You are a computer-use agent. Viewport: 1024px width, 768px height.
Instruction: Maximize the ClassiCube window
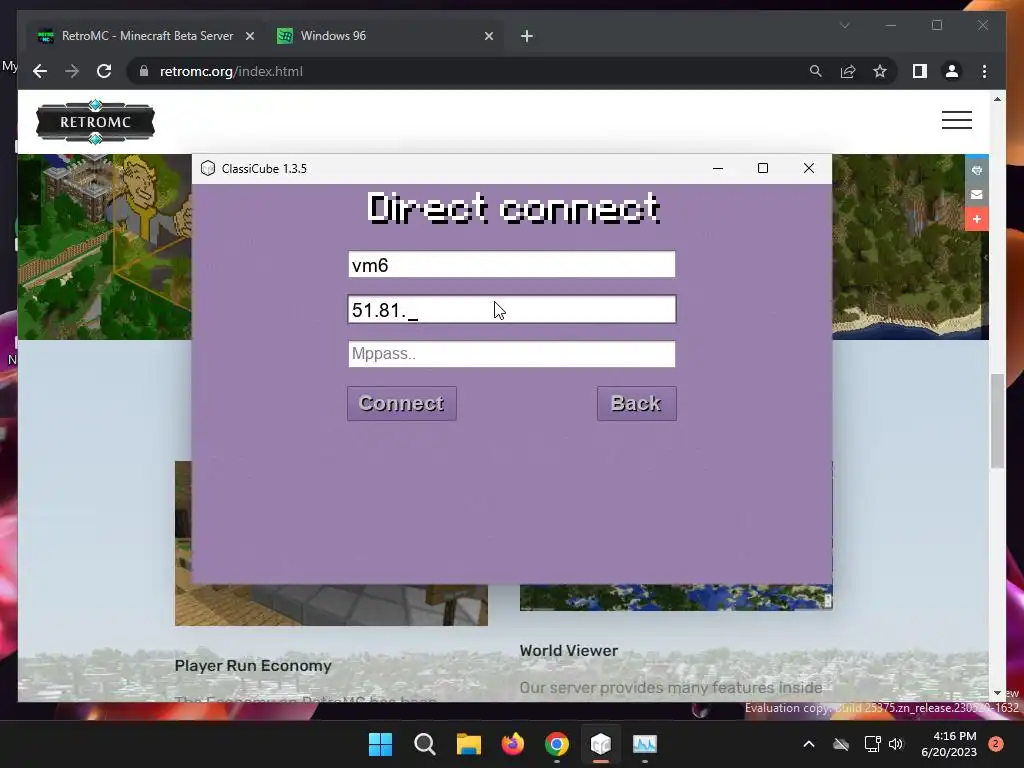(763, 168)
